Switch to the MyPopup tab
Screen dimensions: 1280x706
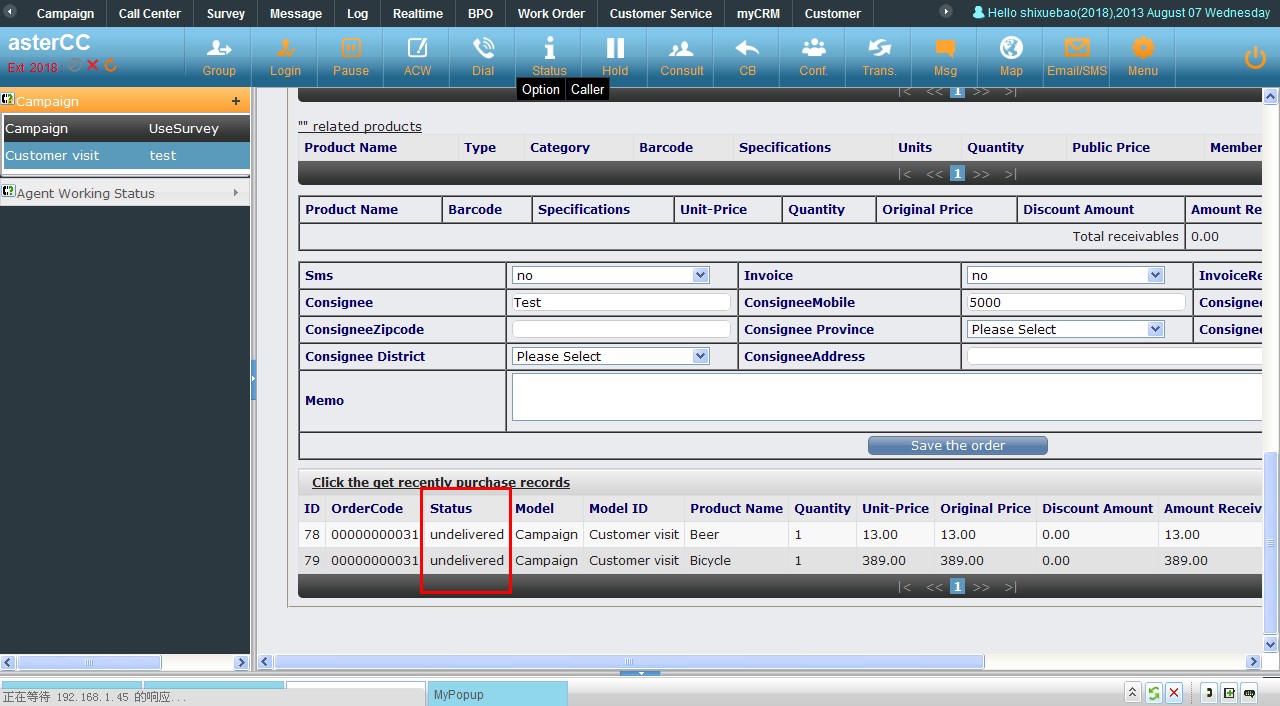tap(497, 694)
